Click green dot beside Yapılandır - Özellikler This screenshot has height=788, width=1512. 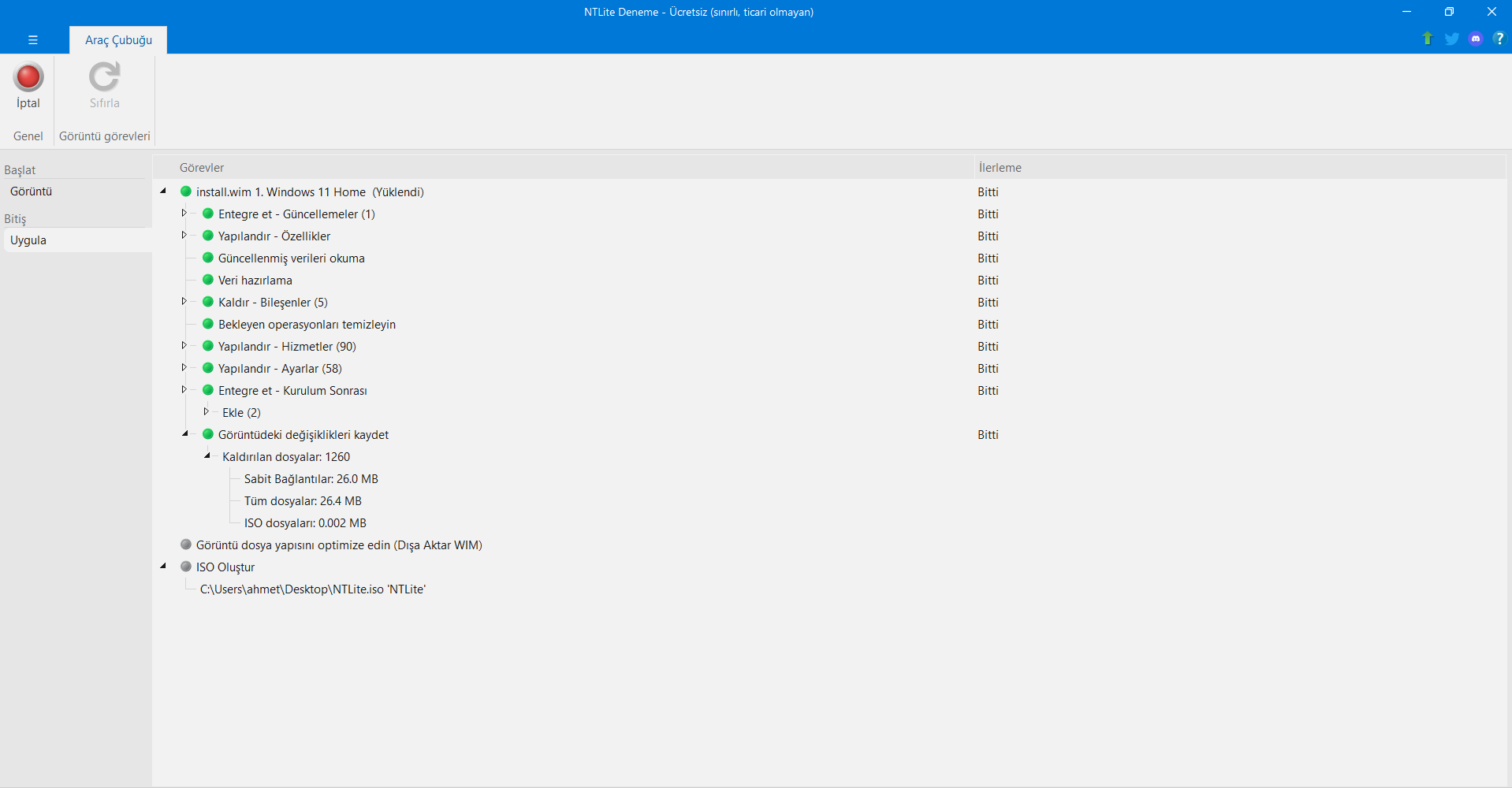[208, 236]
